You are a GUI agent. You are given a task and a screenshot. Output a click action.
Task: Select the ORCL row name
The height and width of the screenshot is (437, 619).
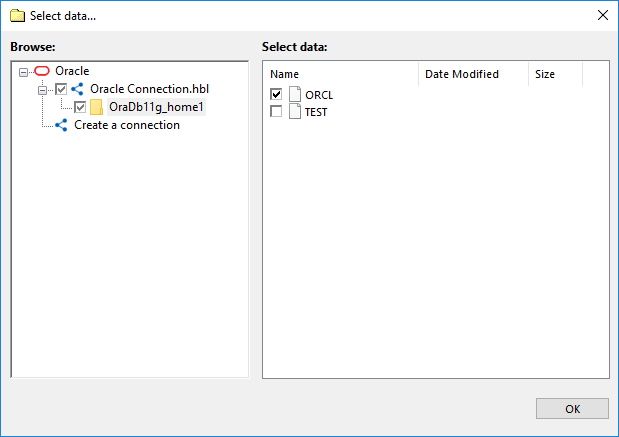319,95
